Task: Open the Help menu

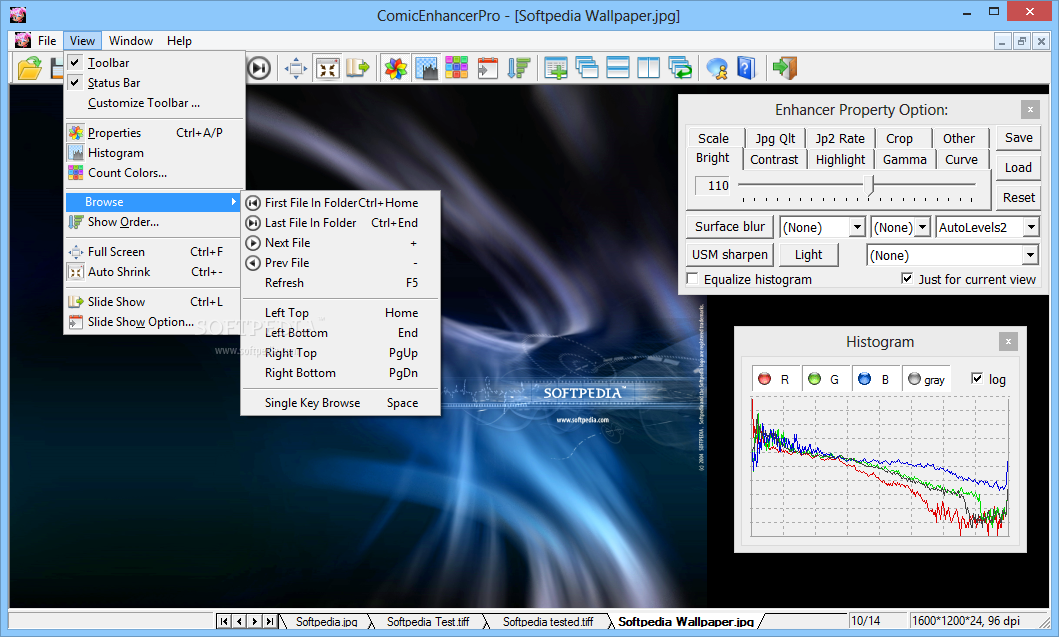Action: (x=179, y=41)
